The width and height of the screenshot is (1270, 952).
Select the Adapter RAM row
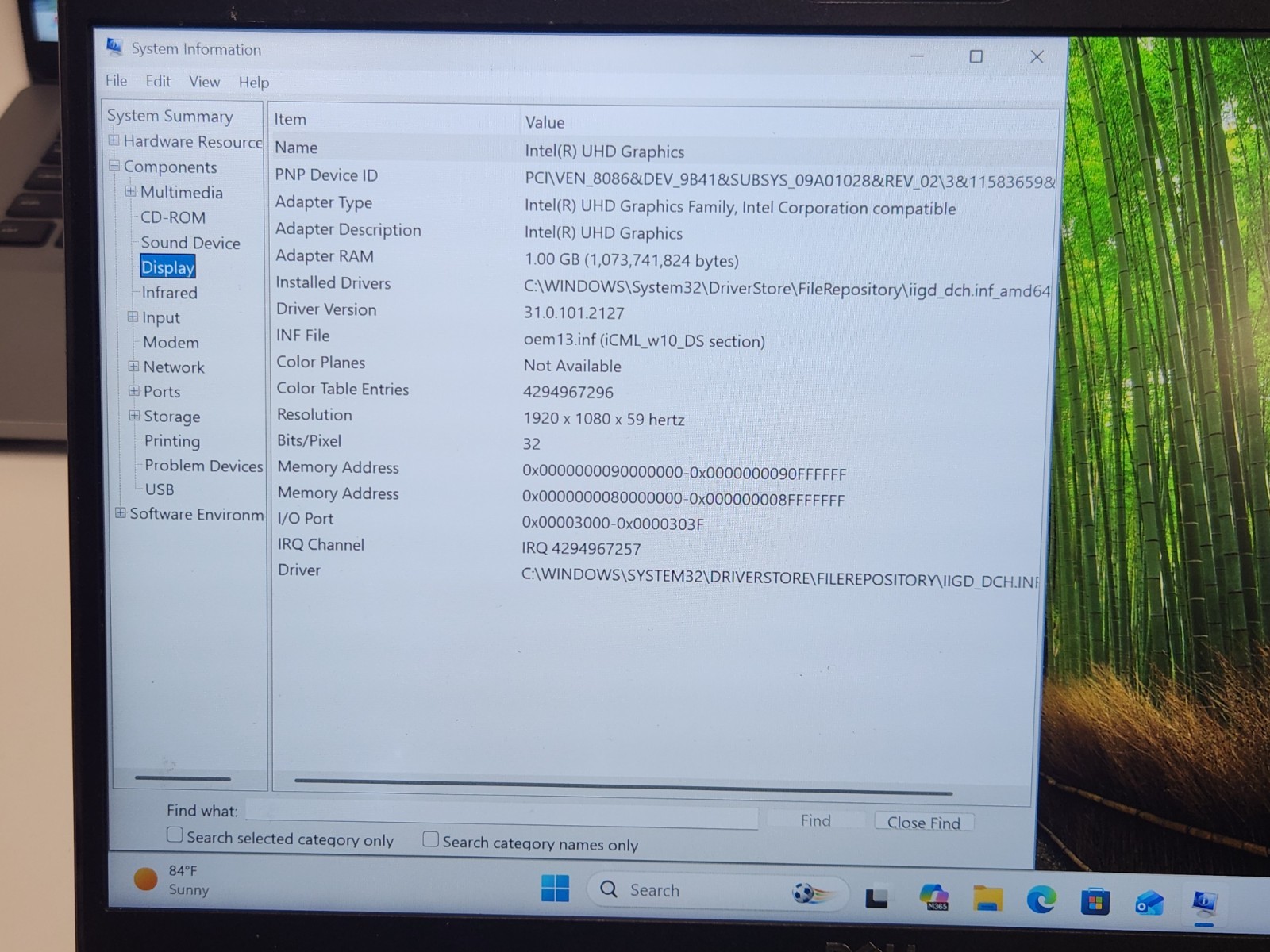tap(664, 258)
